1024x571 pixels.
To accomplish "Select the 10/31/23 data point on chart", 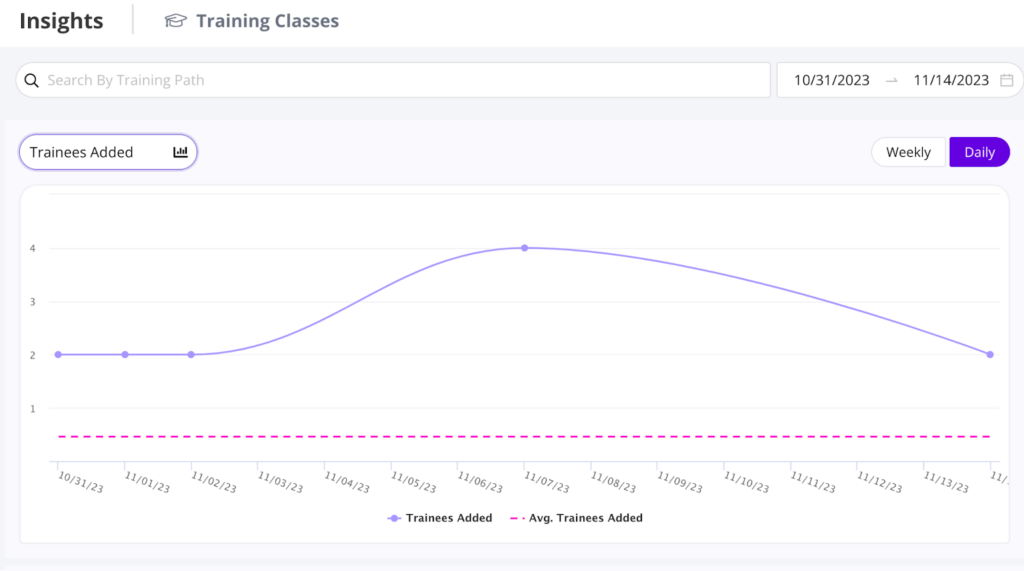I will point(58,355).
